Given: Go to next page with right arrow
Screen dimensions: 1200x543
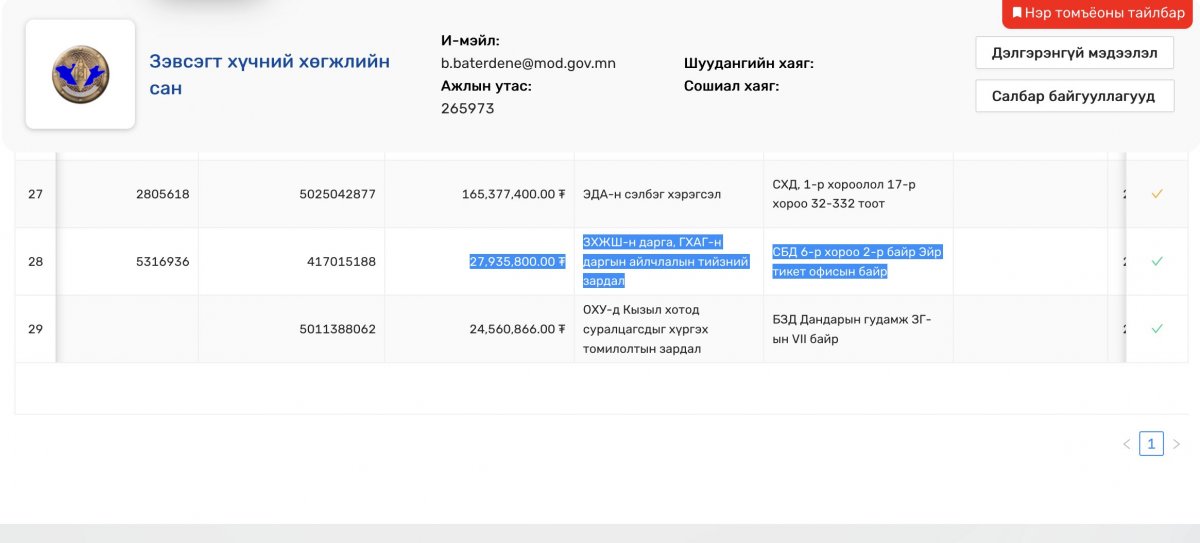Looking at the screenshot, I should click(x=1176, y=444).
